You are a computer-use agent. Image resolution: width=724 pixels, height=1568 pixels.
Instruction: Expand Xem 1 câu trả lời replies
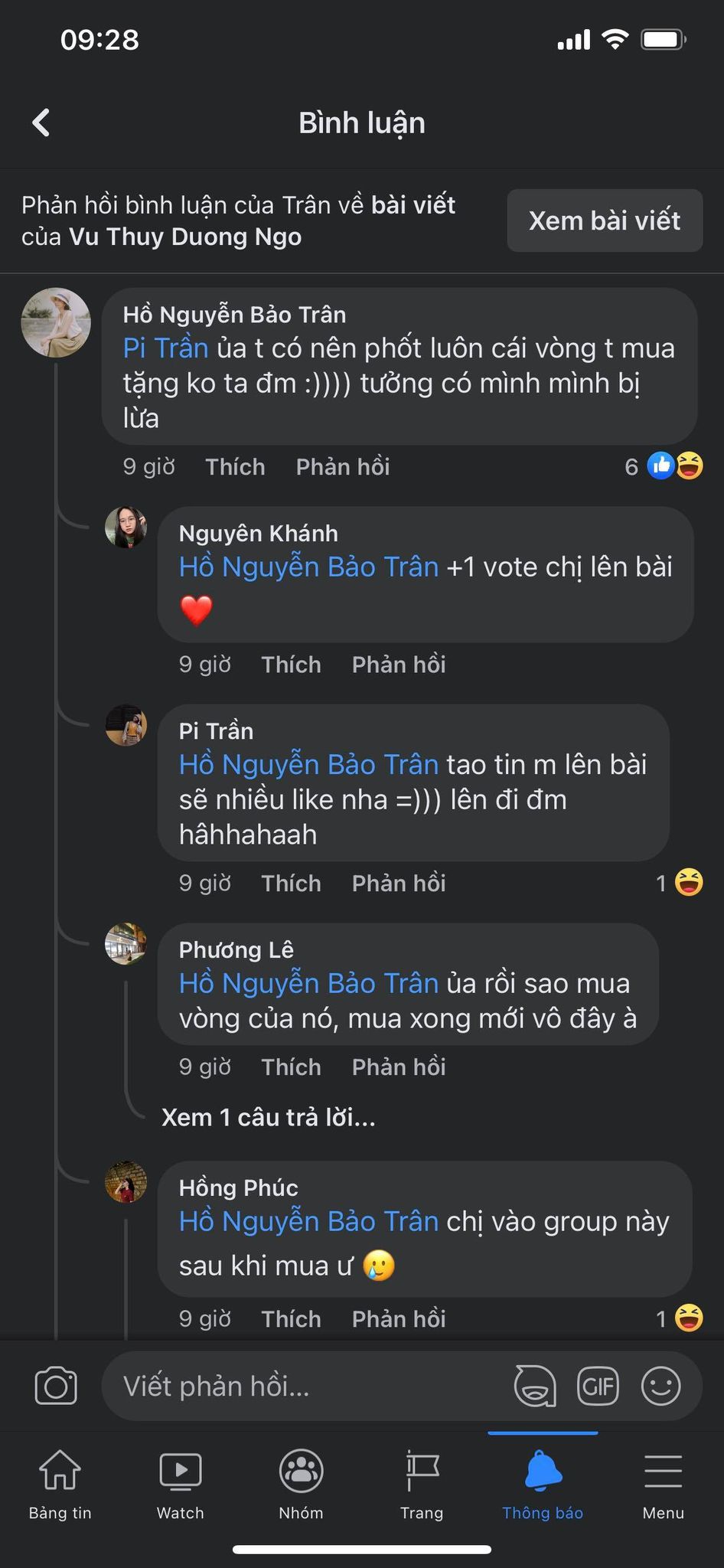269,1118
